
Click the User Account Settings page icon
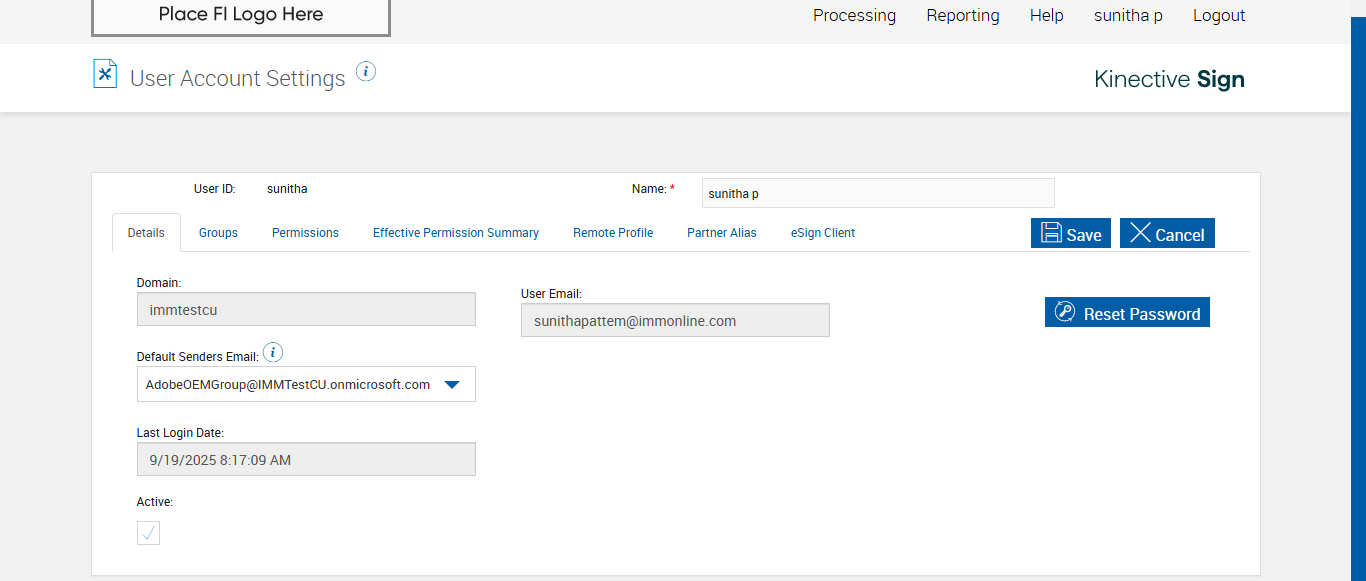tap(105, 74)
